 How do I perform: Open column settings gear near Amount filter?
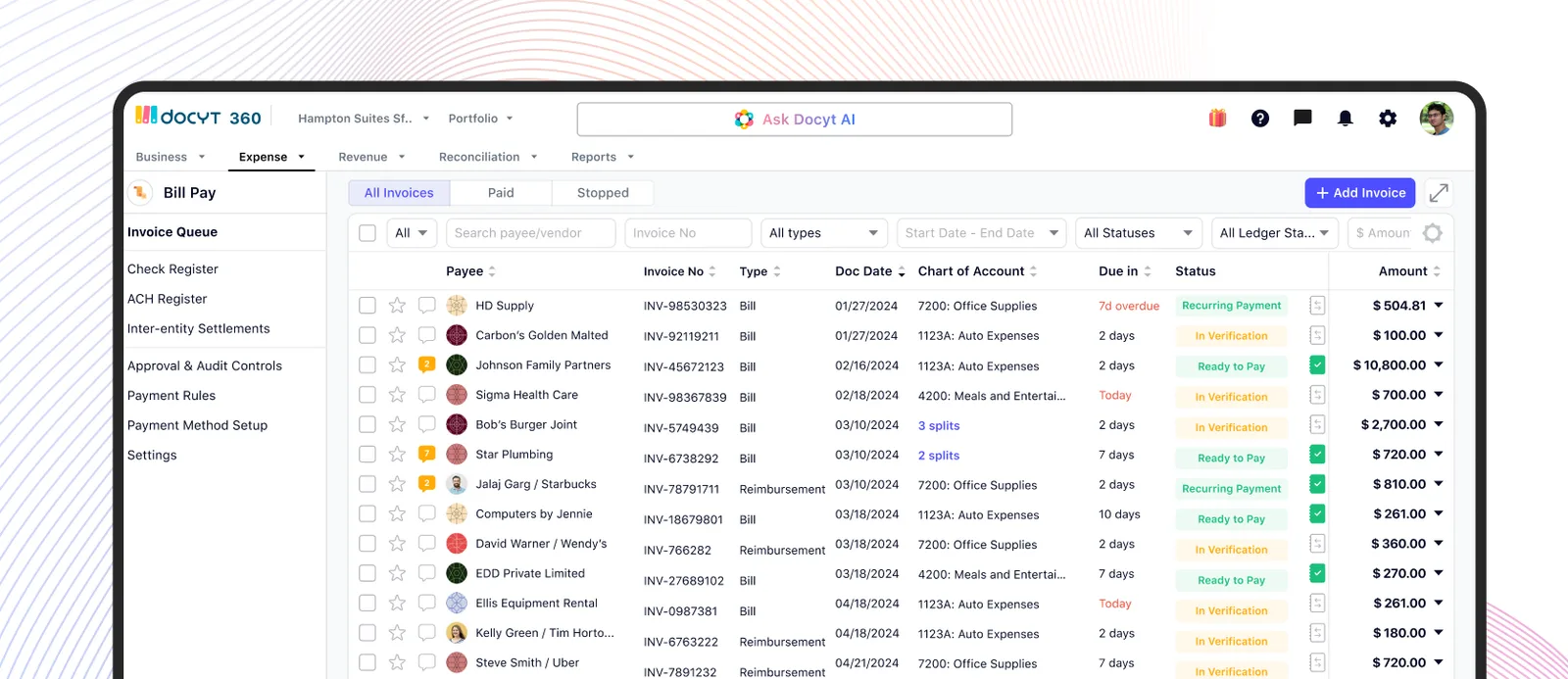pos(1433,233)
